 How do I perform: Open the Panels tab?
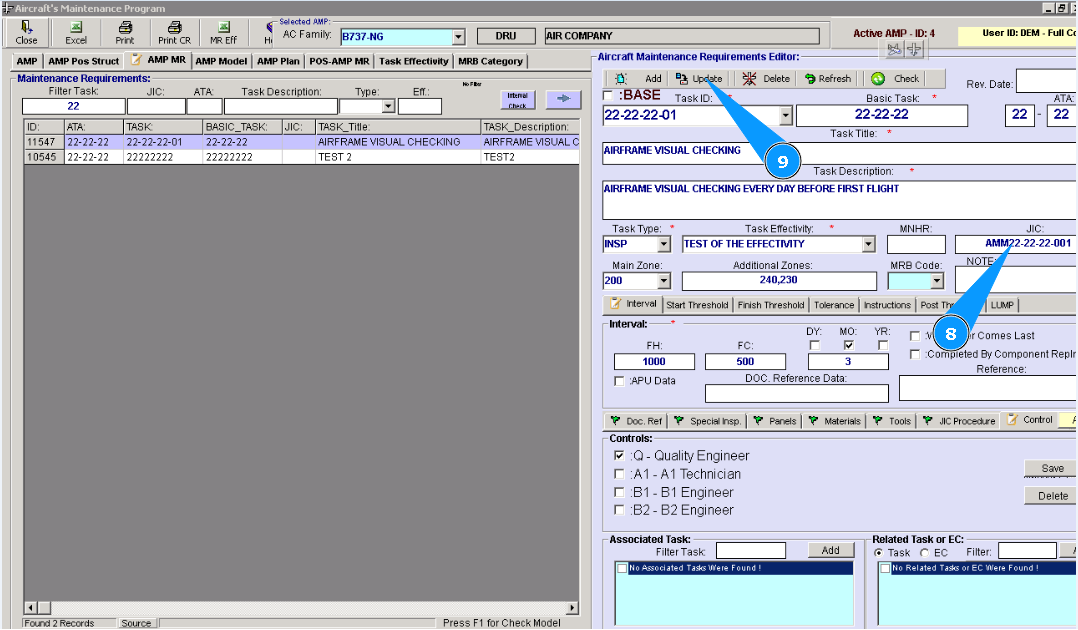(775, 421)
